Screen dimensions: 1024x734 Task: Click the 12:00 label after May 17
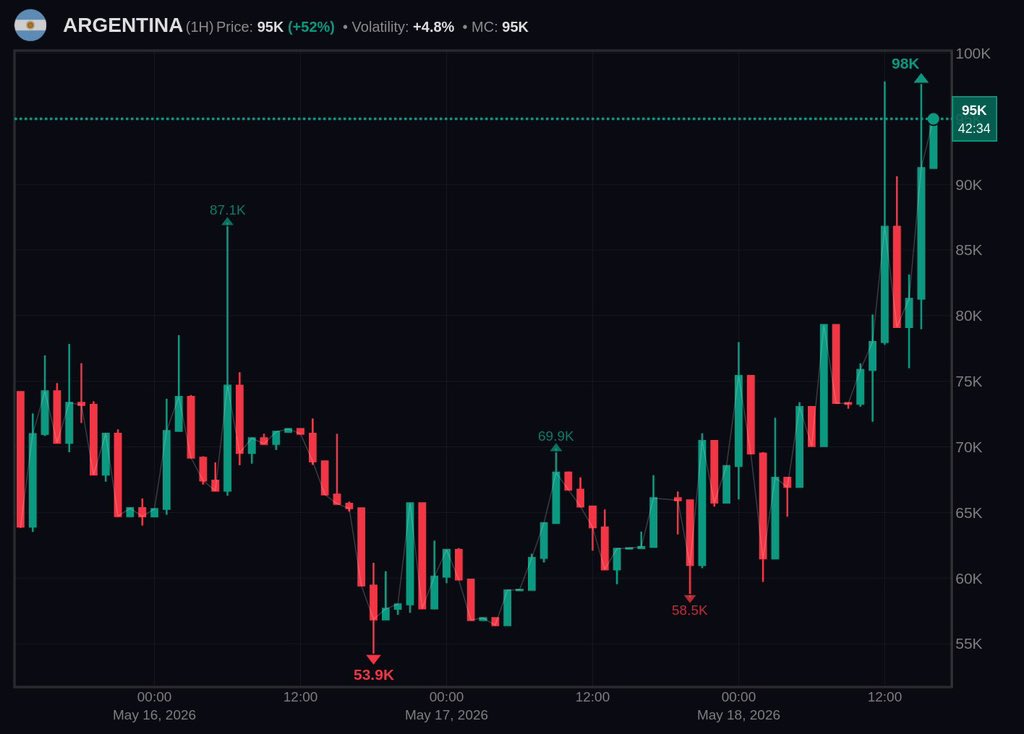[592, 697]
